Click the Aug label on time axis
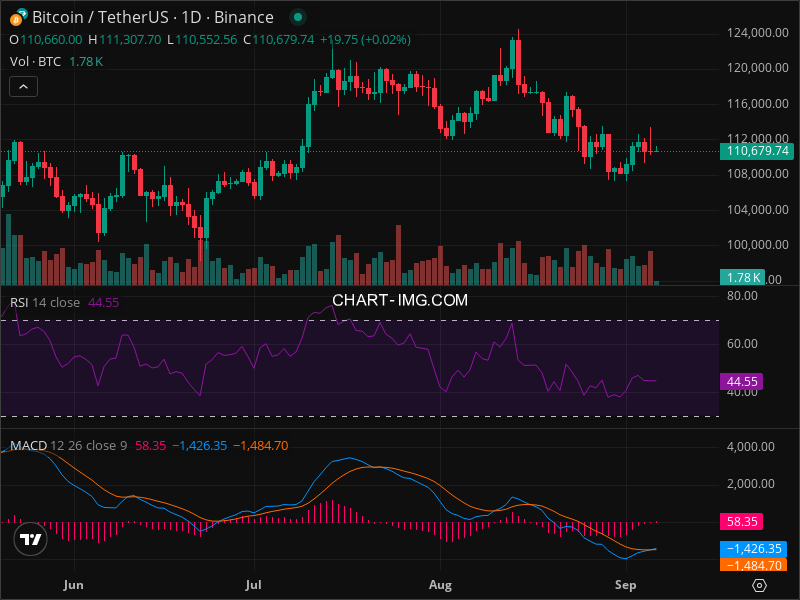800x600 pixels. [x=440, y=584]
